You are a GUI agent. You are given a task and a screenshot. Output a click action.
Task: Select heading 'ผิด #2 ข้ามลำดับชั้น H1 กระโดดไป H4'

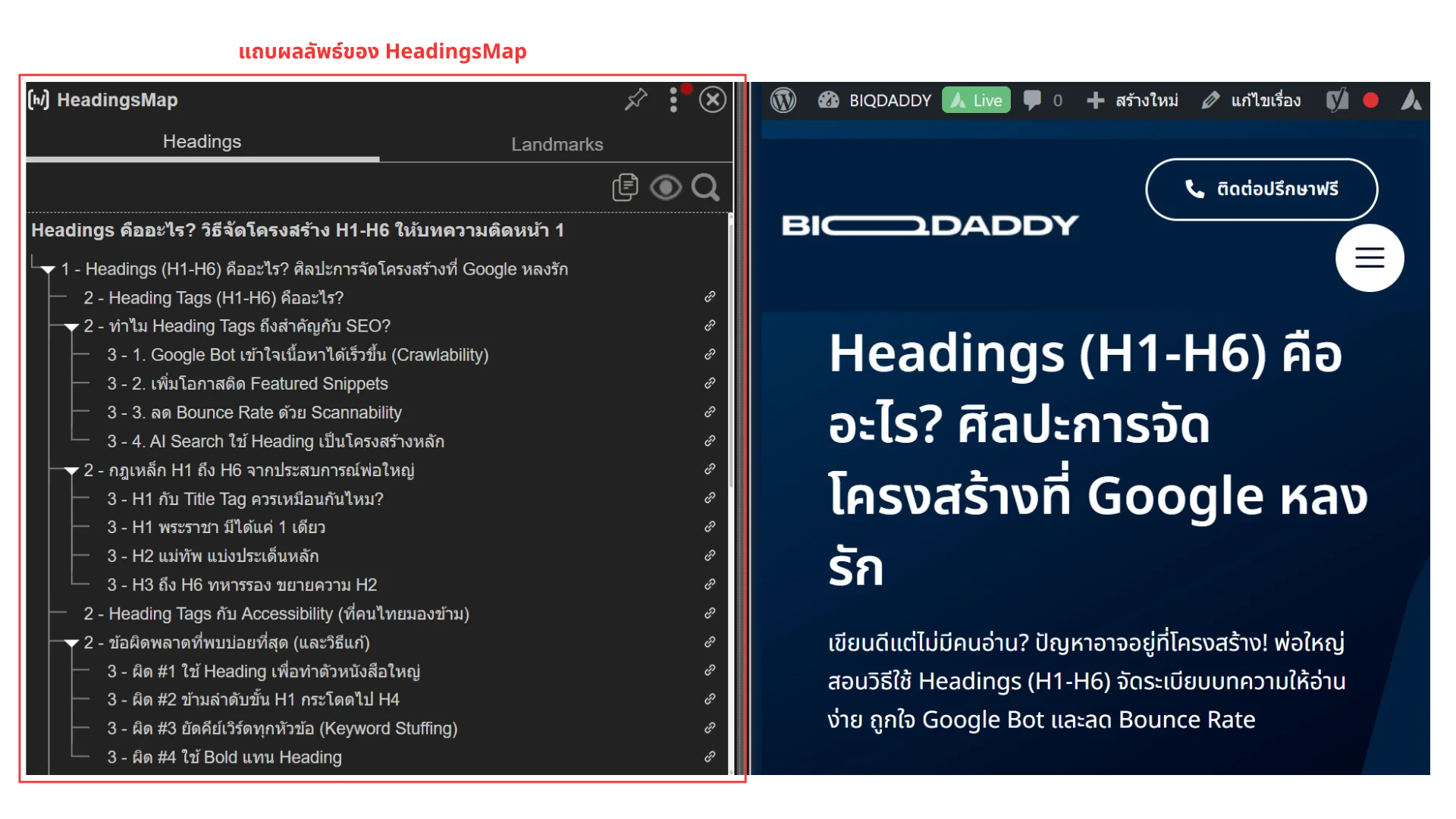pyautogui.click(x=253, y=699)
